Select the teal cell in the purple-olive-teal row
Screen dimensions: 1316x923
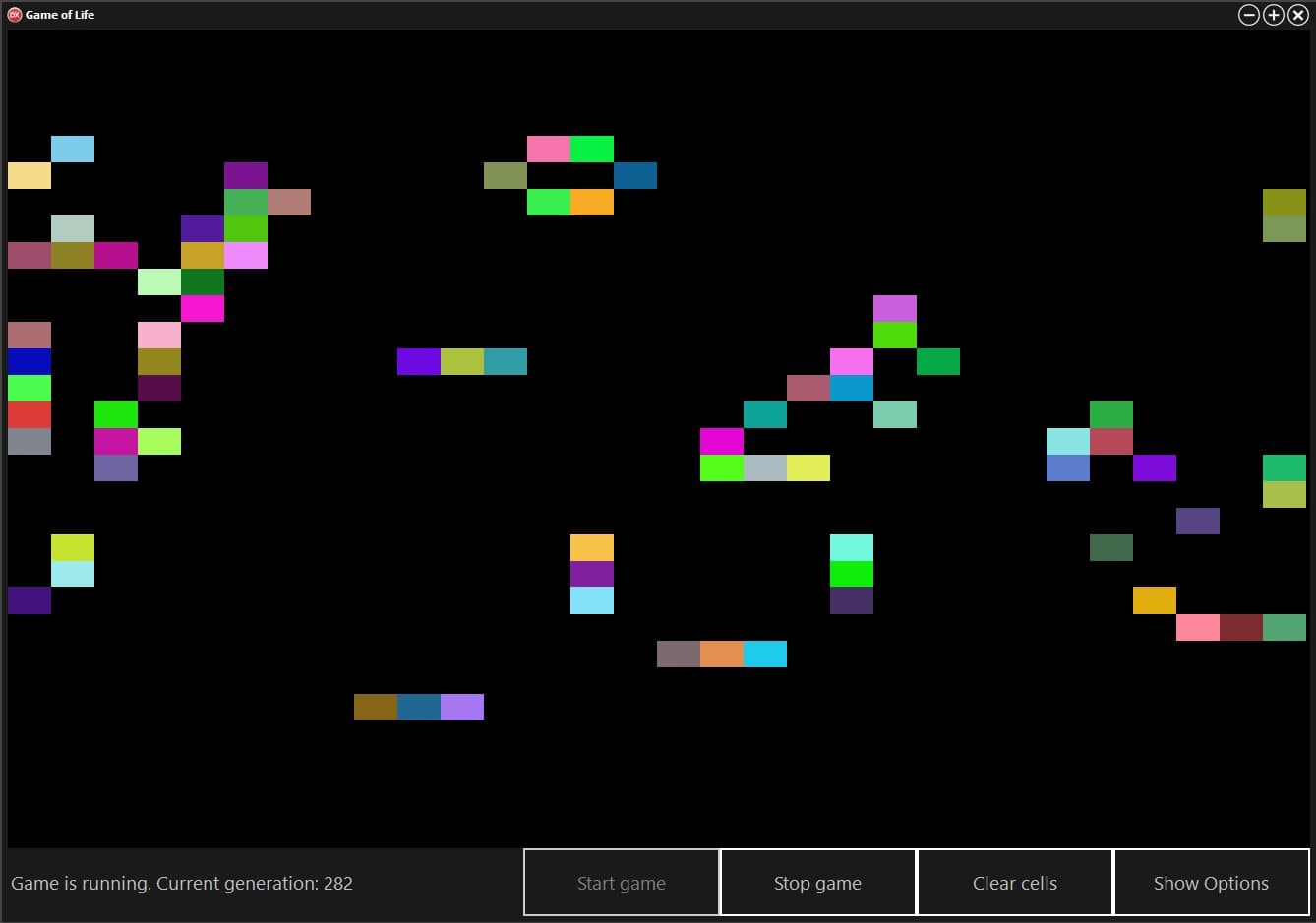coord(506,361)
